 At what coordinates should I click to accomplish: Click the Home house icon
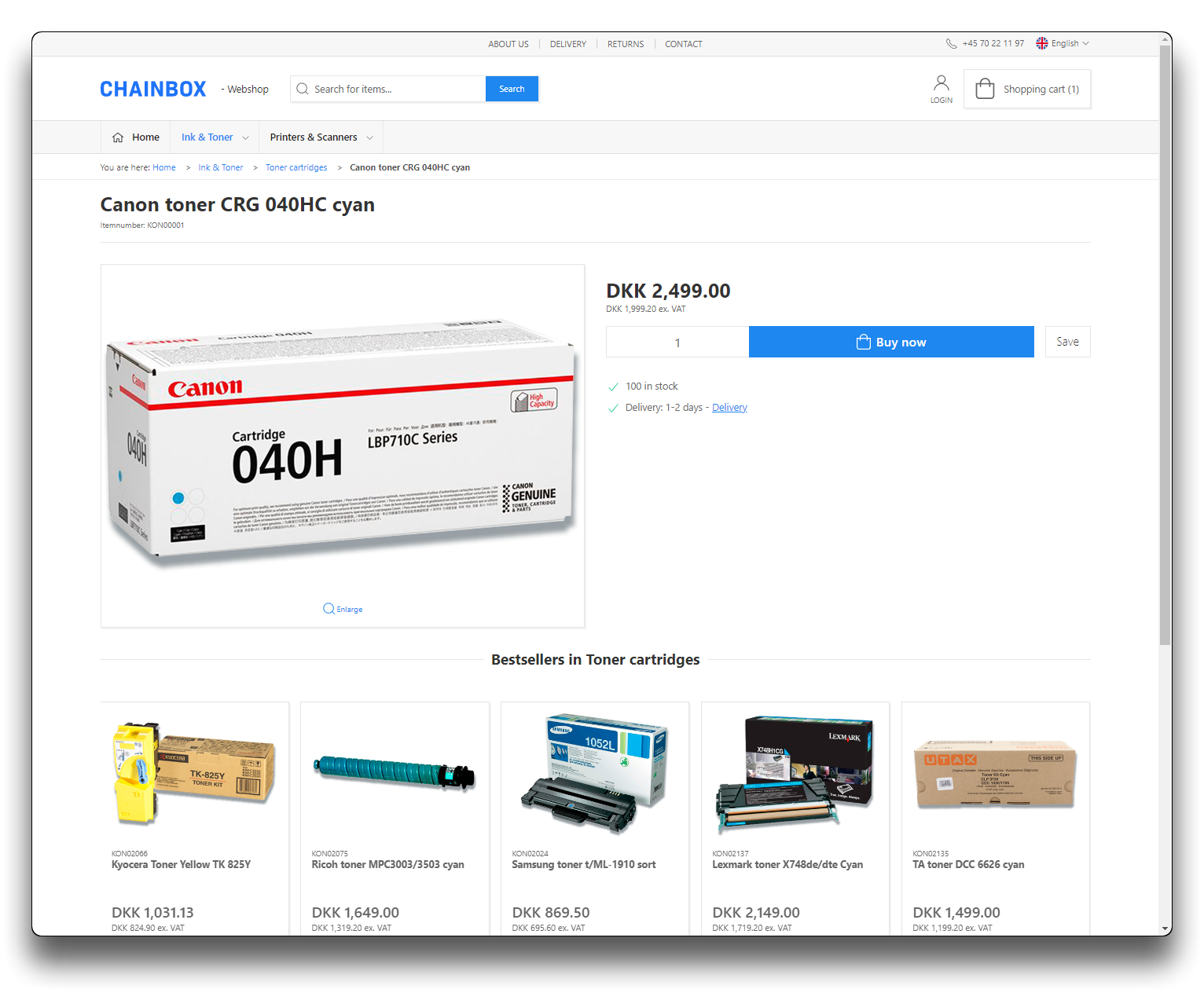(x=118, y=137)
